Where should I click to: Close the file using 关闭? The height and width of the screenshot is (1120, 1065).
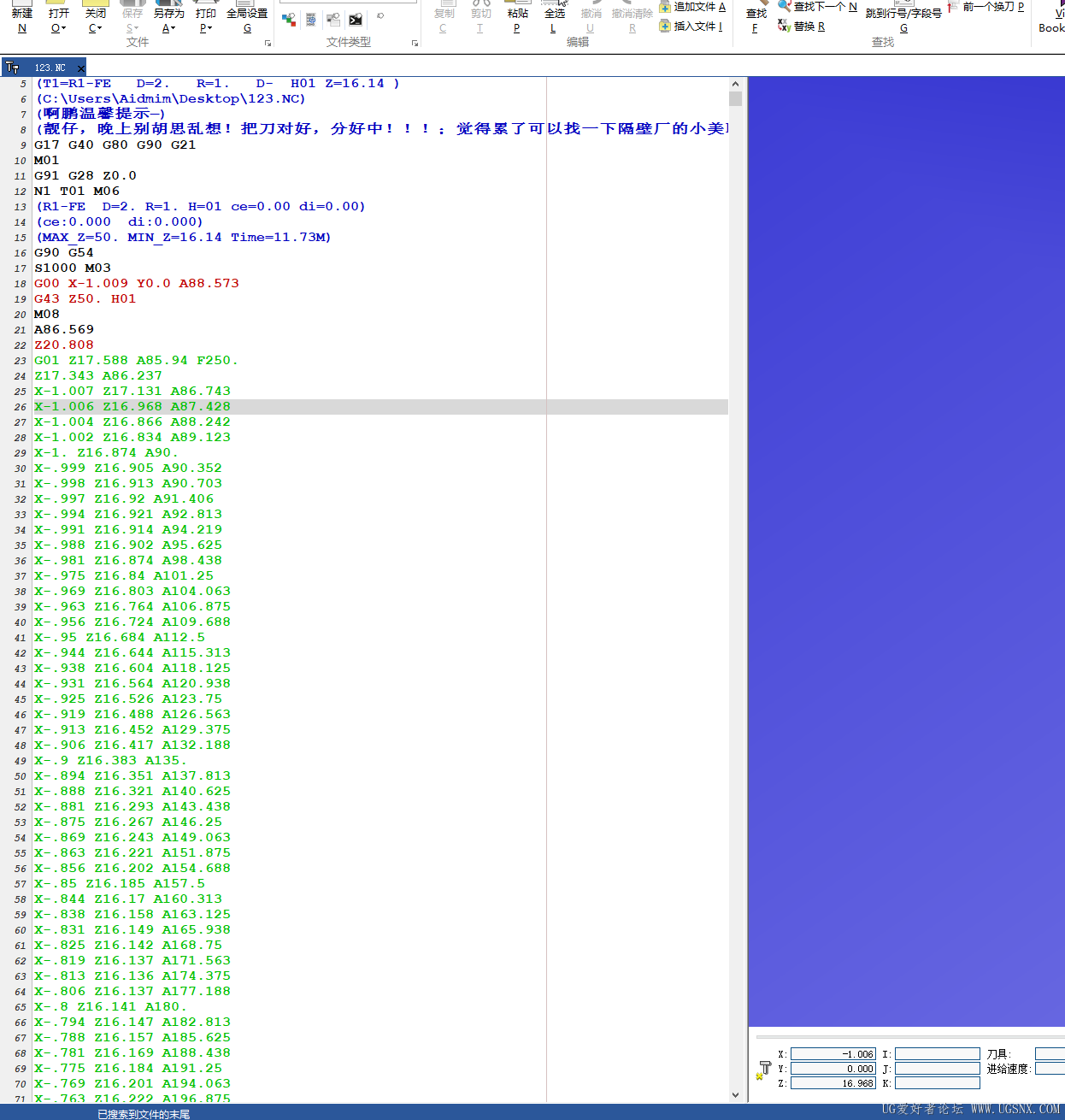coord(94,13)
